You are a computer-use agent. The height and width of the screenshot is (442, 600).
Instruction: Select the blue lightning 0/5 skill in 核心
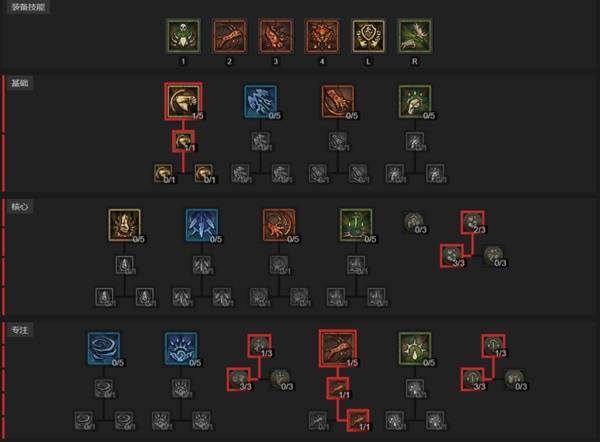[202, 225]
